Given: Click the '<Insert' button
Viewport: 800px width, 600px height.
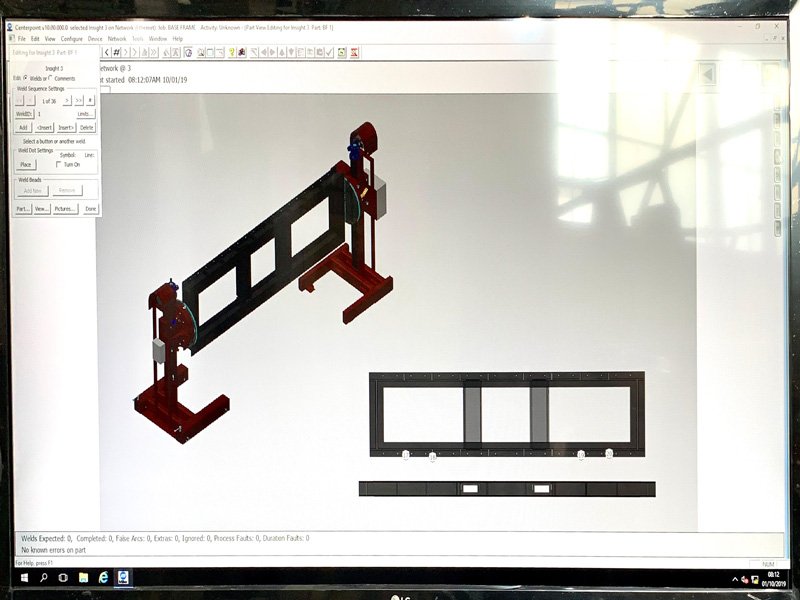Looking at the screenshot, I should (44, 128).
